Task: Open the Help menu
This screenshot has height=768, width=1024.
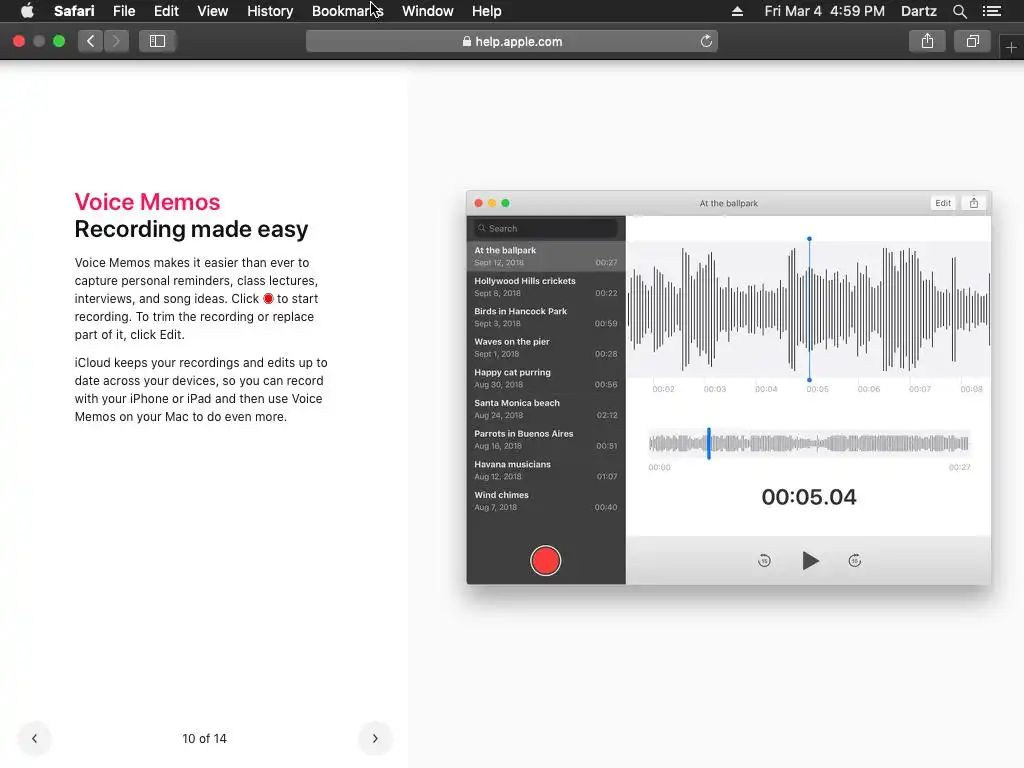Action: click(487, 11)
